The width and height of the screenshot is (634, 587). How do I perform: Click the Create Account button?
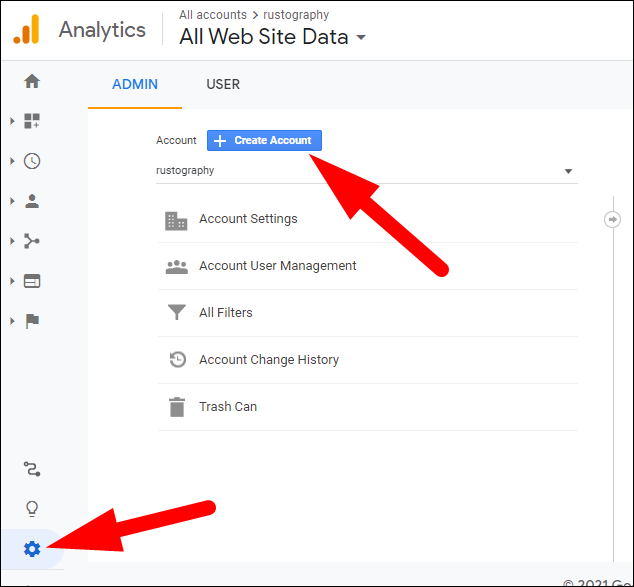click(x=264, y=140)
